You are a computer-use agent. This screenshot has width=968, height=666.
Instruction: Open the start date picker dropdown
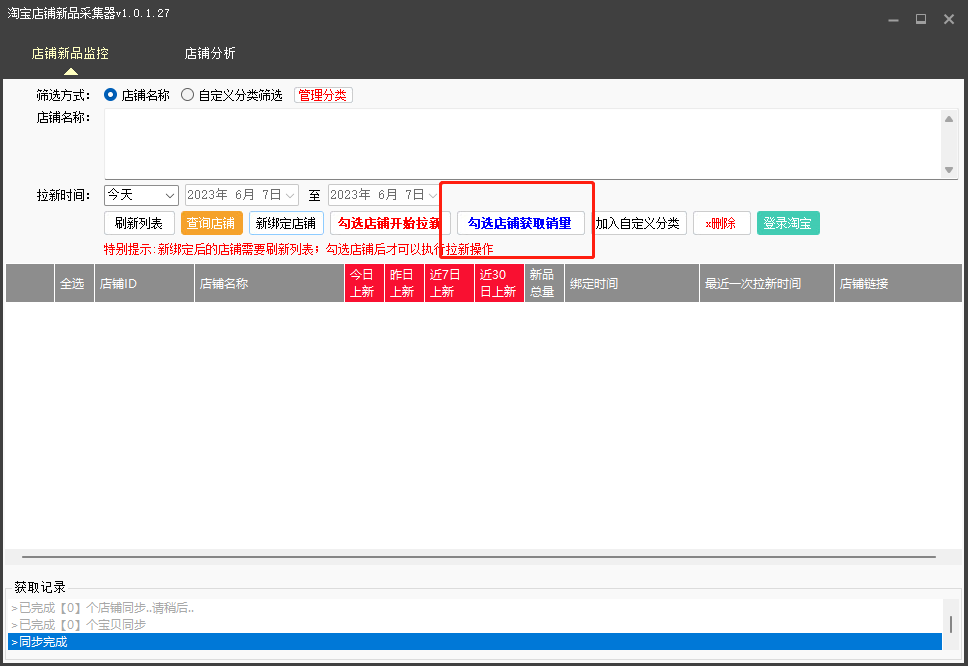[x=290, y=195]
